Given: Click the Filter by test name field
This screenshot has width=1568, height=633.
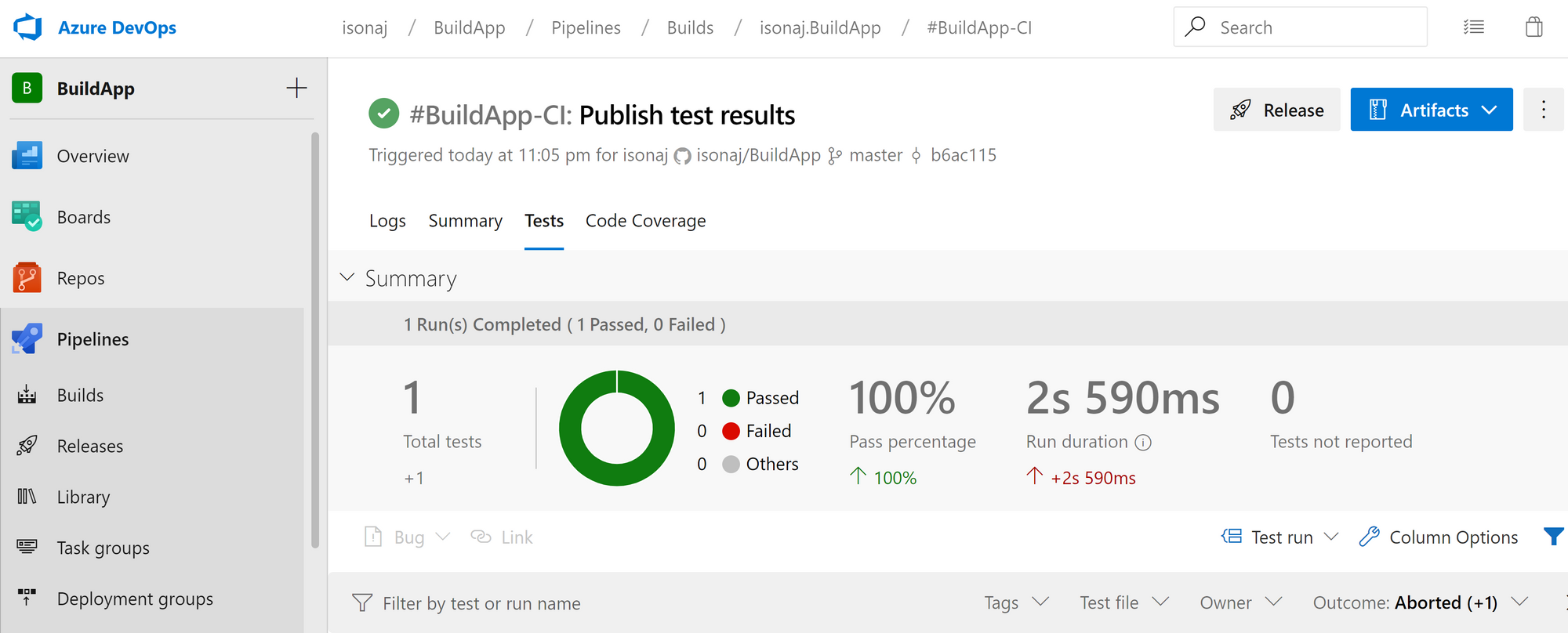Looking at the screenshot, I should [481, 602].
